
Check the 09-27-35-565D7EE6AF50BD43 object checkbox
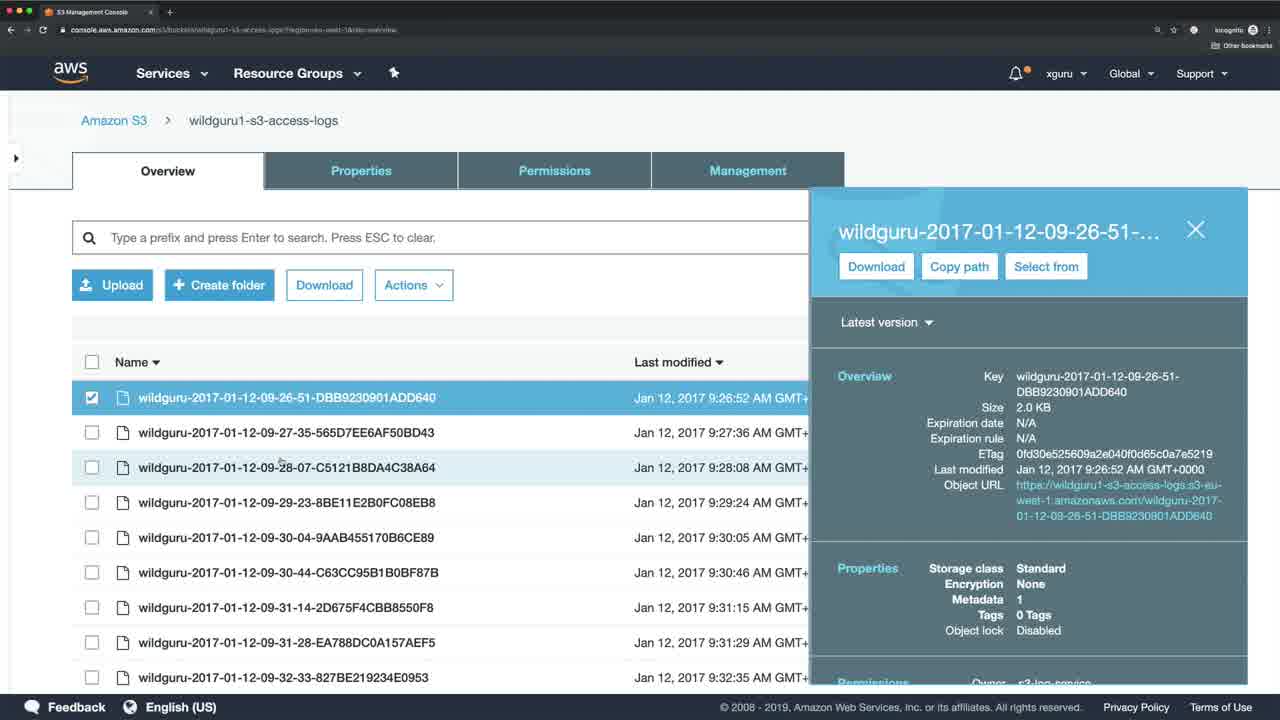tap(92, 433)
